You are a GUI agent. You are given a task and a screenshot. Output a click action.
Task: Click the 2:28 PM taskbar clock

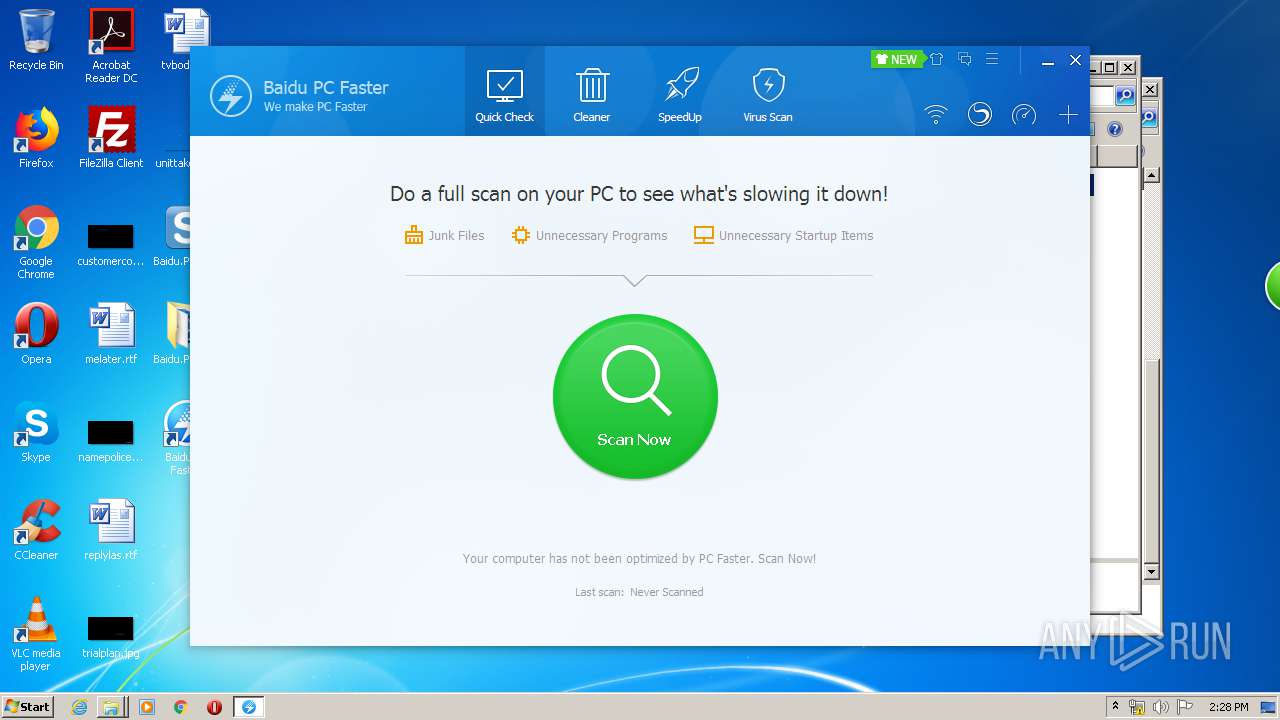tap(1229, 707)
